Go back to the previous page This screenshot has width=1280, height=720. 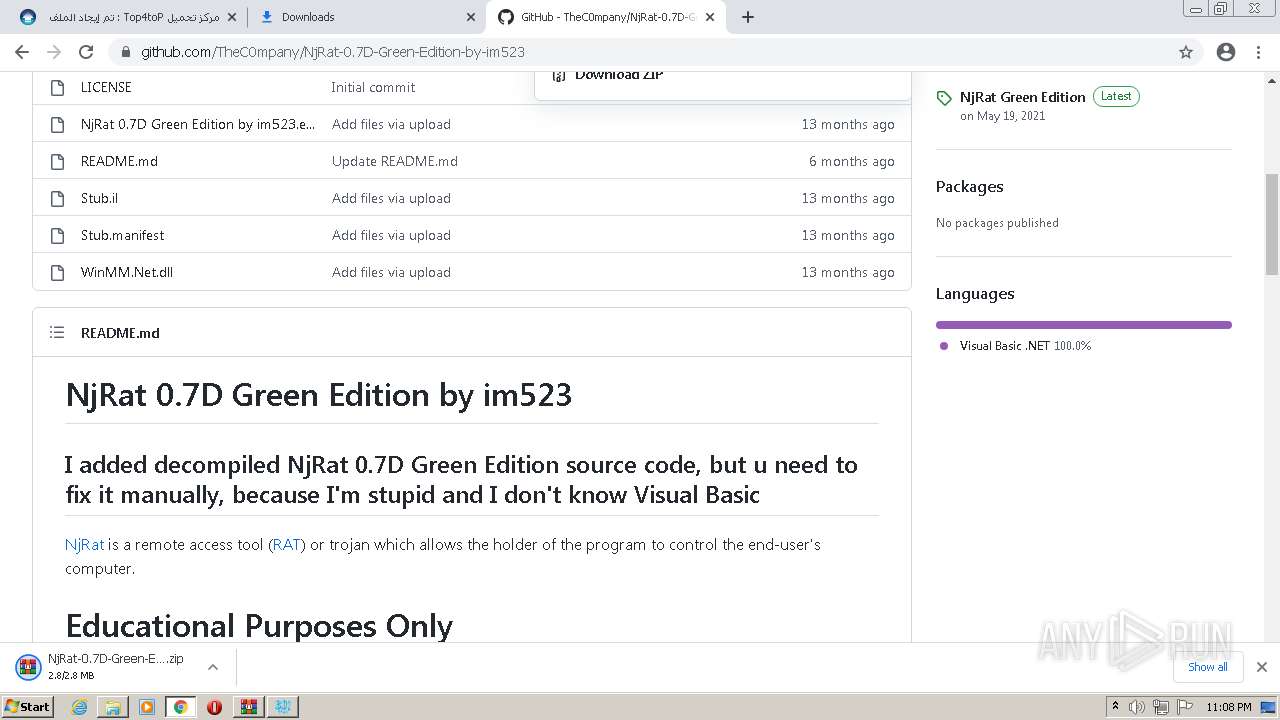22,52
